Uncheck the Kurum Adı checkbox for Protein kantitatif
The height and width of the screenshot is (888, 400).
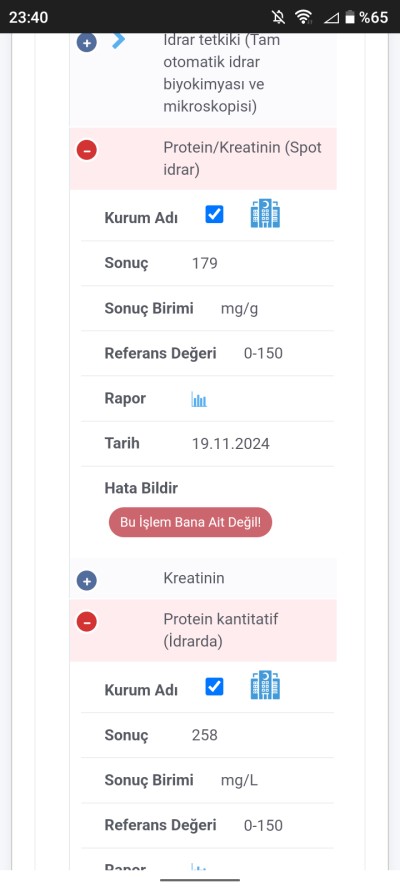(x=214, y=686)
